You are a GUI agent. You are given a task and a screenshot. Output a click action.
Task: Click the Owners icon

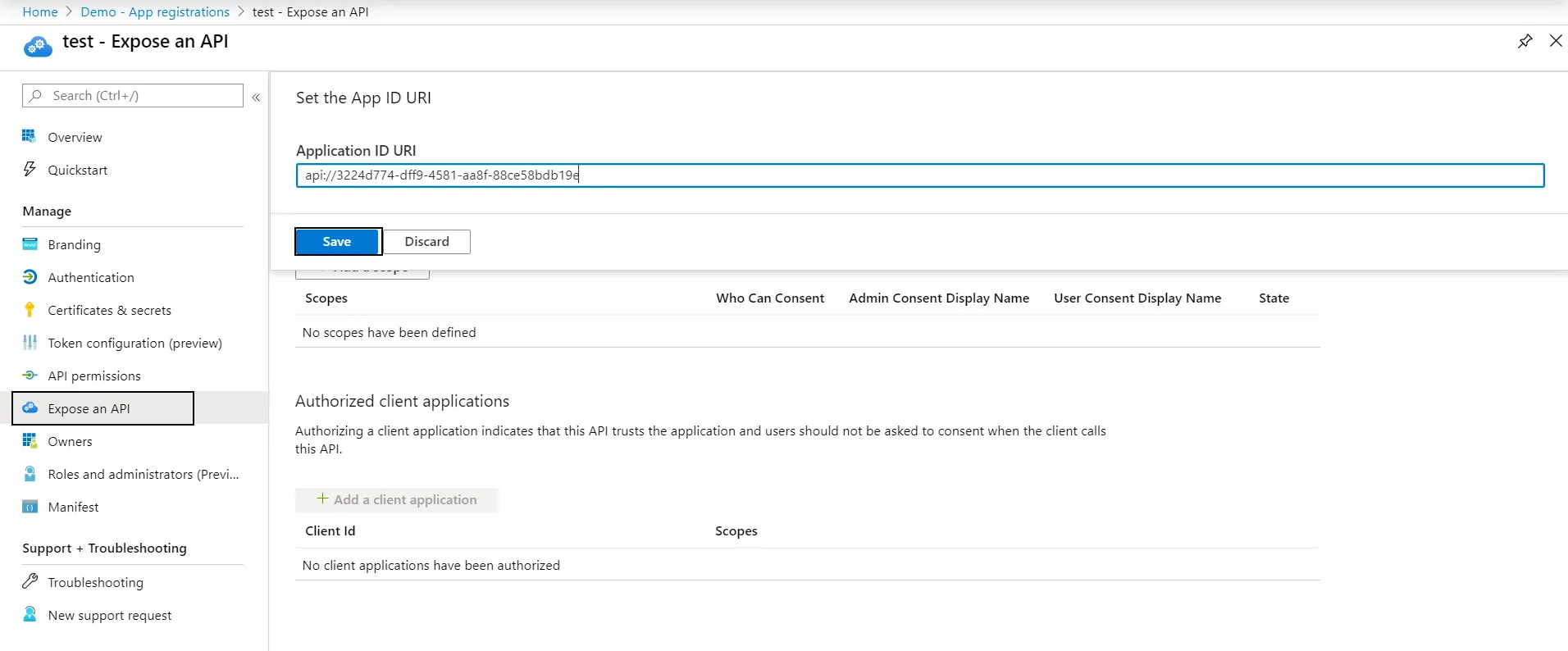click(x=30, y=440)
